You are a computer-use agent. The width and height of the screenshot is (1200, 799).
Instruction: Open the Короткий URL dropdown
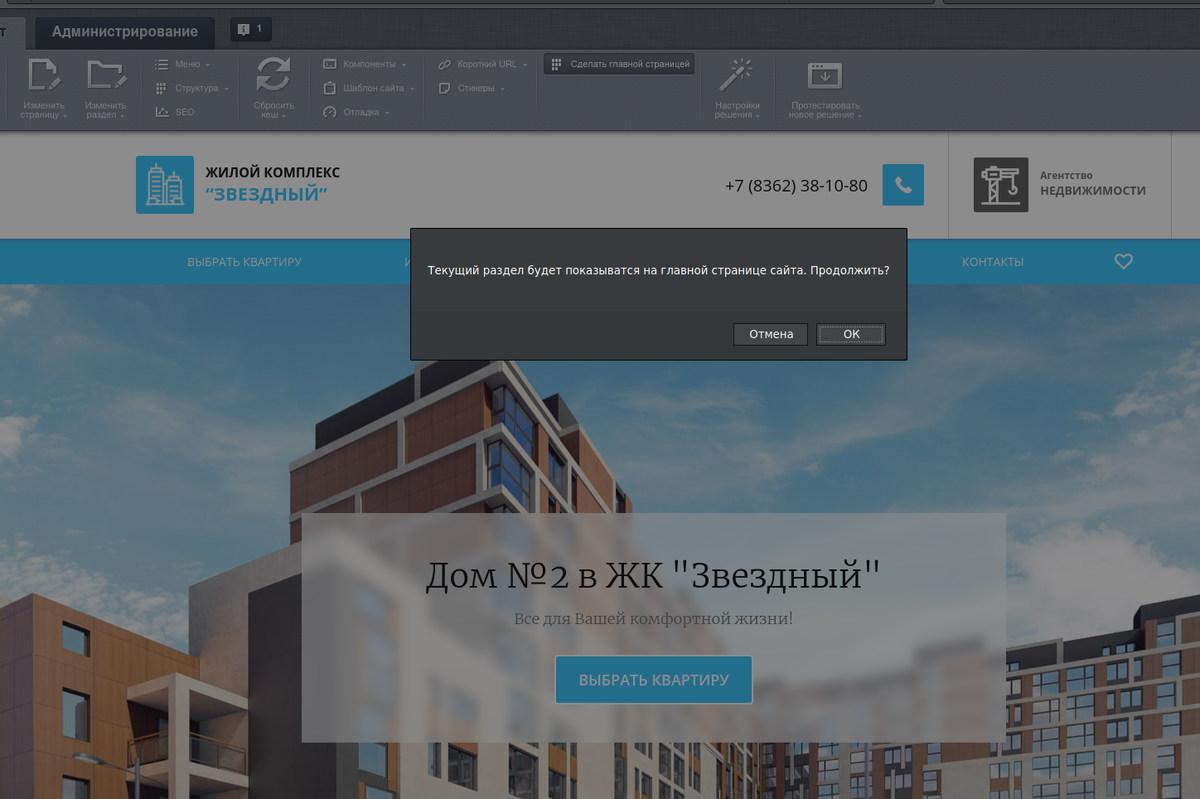tap(483, 64)
